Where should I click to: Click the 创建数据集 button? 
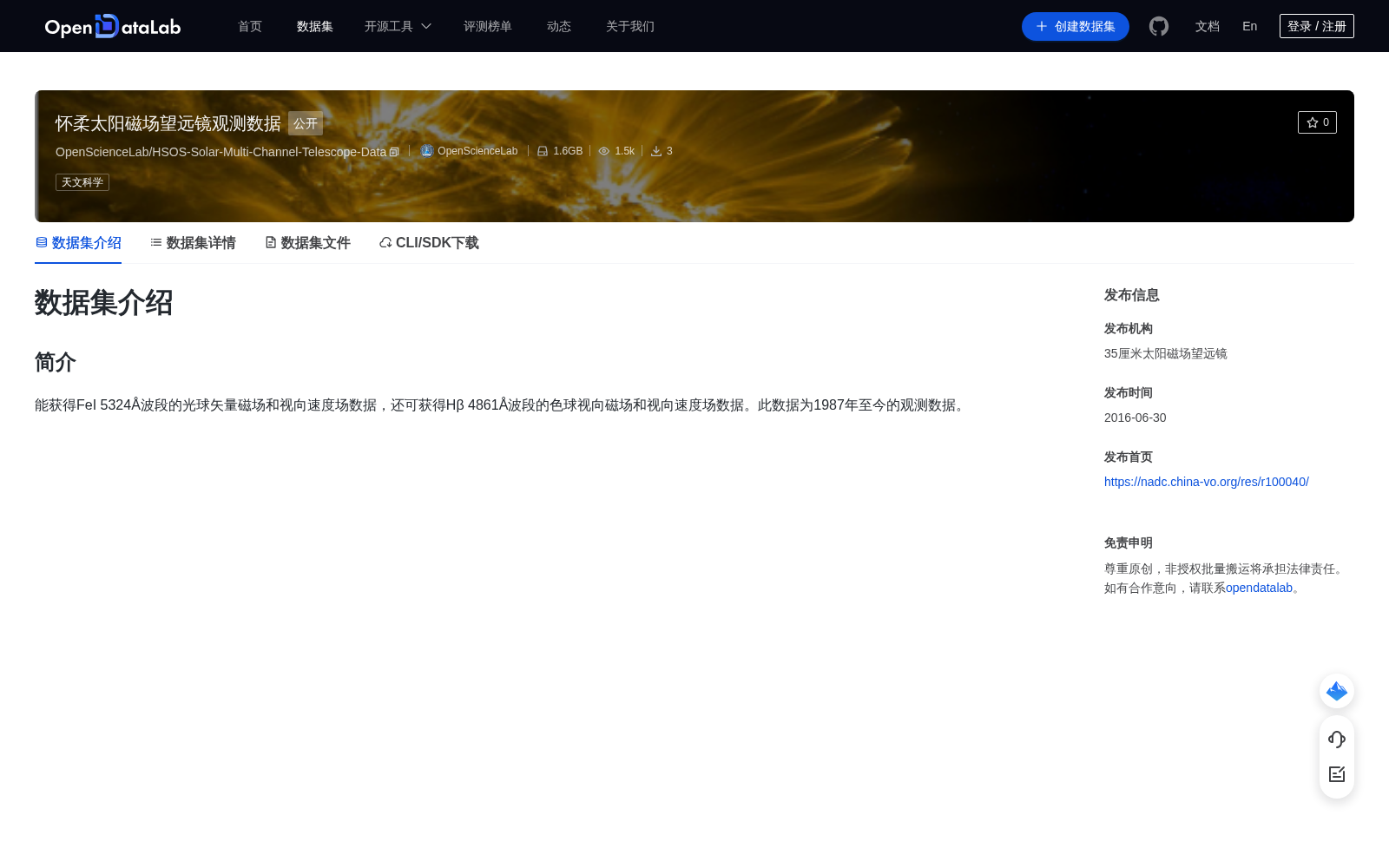1076,26
